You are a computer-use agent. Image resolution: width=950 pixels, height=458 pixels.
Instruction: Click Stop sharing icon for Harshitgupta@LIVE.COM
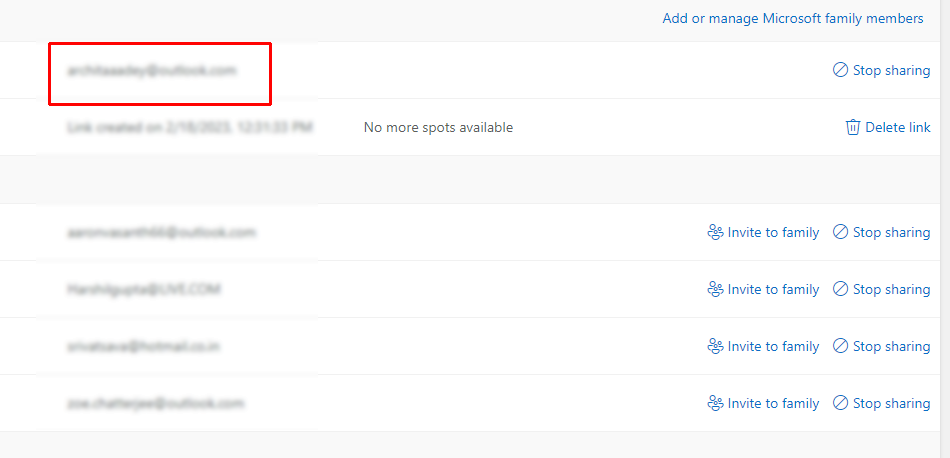(x=840, y=289)
